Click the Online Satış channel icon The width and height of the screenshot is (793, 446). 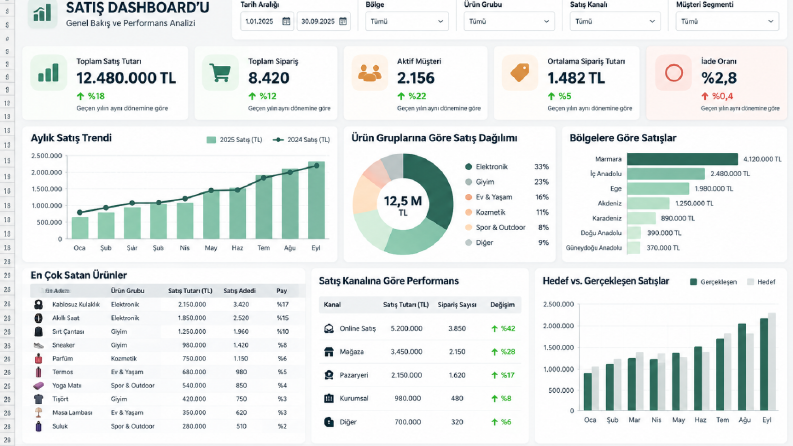[329, 328]
